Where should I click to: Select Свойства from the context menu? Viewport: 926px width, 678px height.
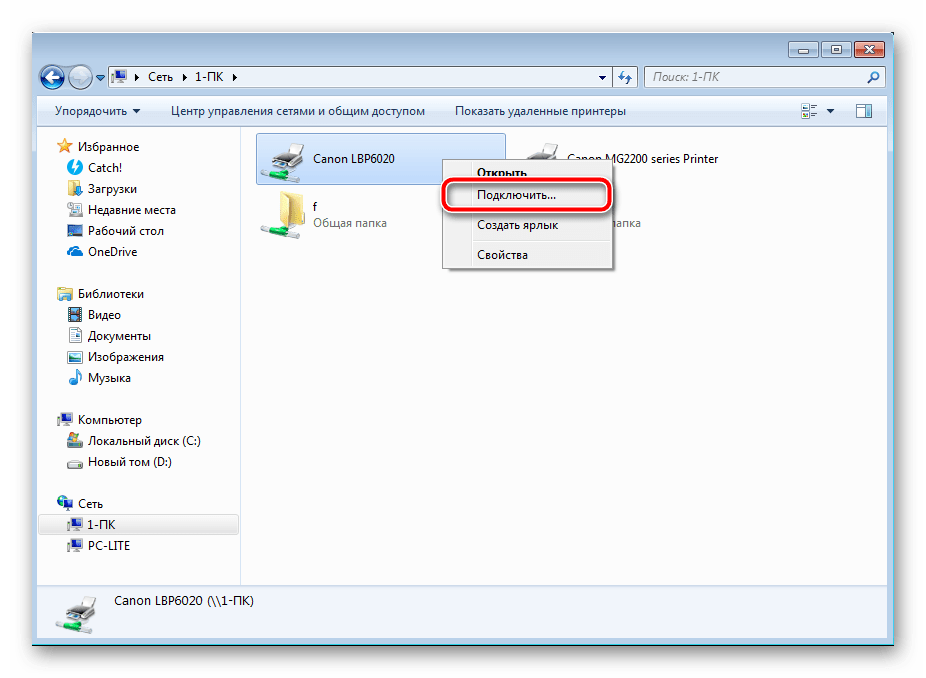coord(502,255)
